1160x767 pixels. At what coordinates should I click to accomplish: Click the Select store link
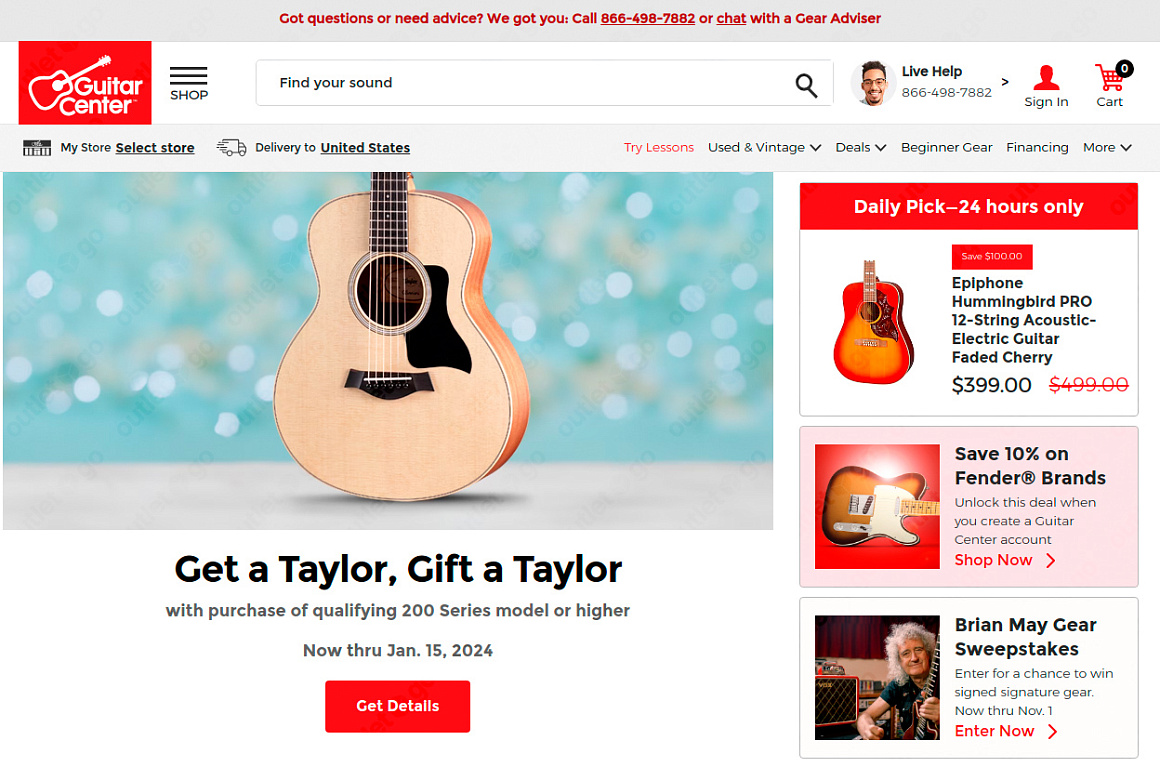click(155, 147)
